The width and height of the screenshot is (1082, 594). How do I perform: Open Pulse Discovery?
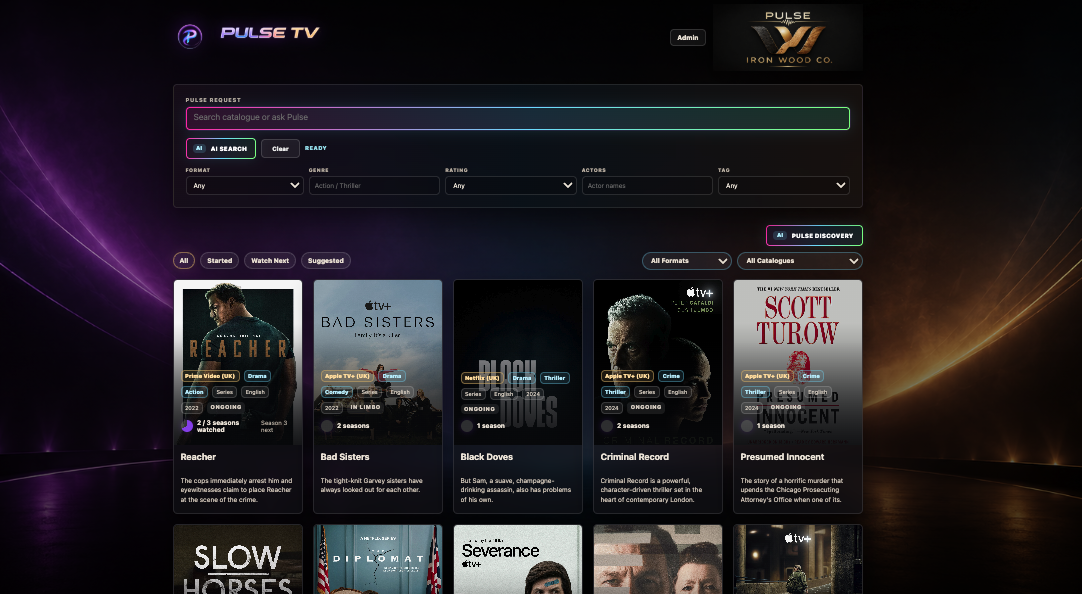(814, 235)
